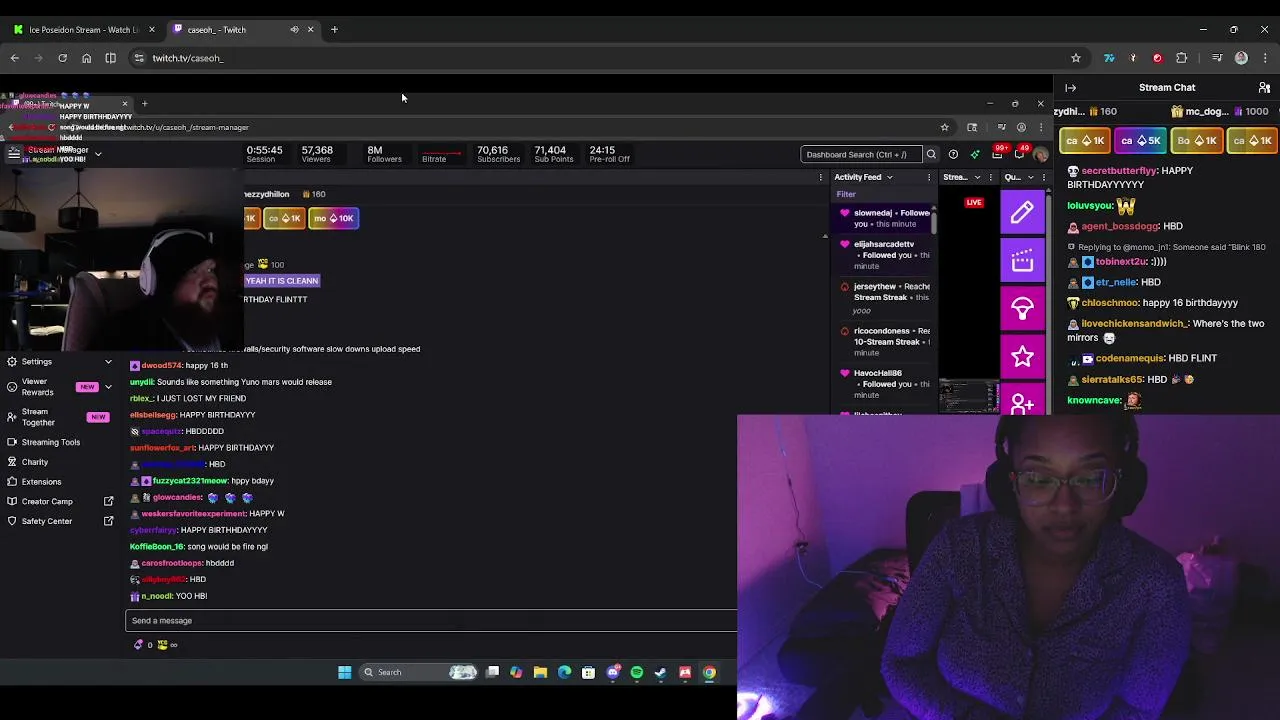The image size is (1280, 720).
Task: Open the Creator Camp external link icon
Action: [109, 501]
